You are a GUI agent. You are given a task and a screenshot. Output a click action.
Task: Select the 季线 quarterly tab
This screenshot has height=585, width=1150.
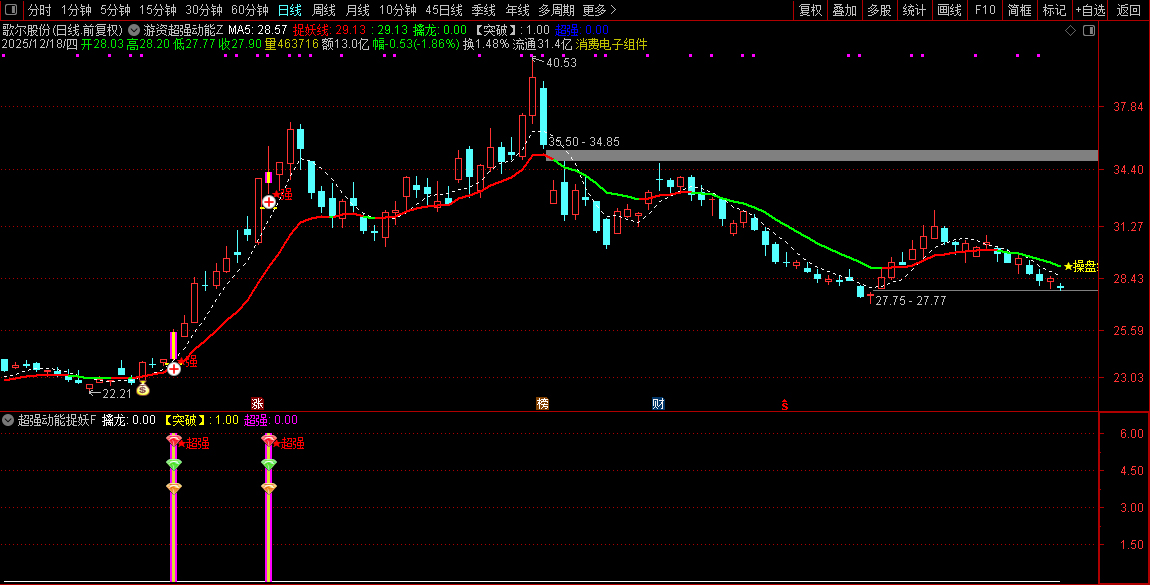(483, 10)
